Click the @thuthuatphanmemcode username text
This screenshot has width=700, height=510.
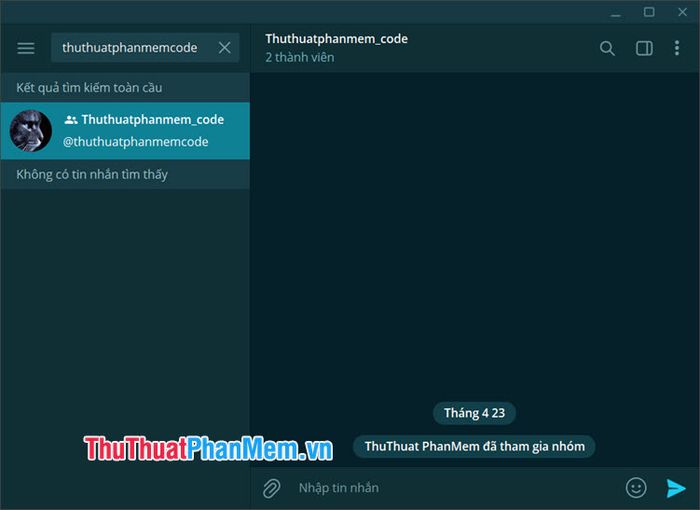pyautogui.click(x=135, y=142)
